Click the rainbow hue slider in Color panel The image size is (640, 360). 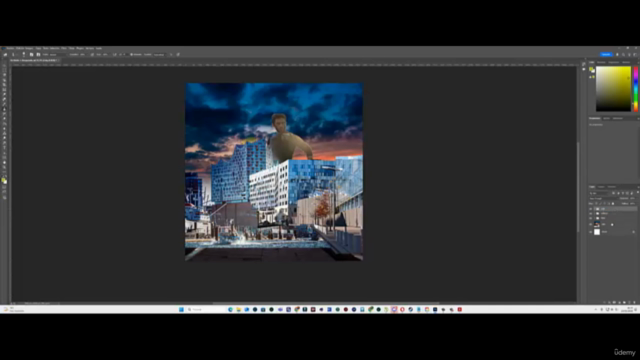pos(636,89)
